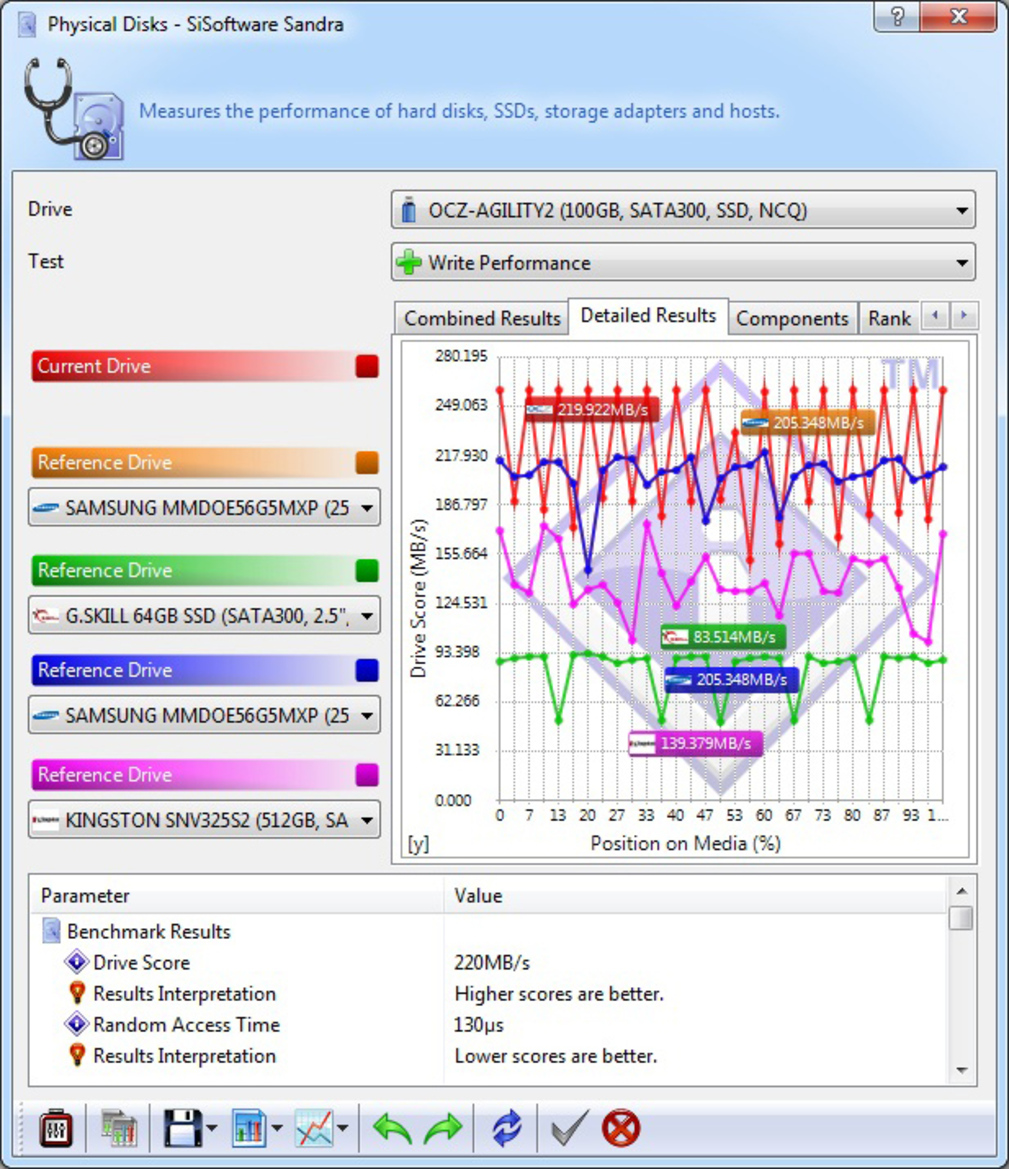Click the red Current Drive color swatch
The height and width of the screenshot is (1169, 1009).
coord(367,366)
